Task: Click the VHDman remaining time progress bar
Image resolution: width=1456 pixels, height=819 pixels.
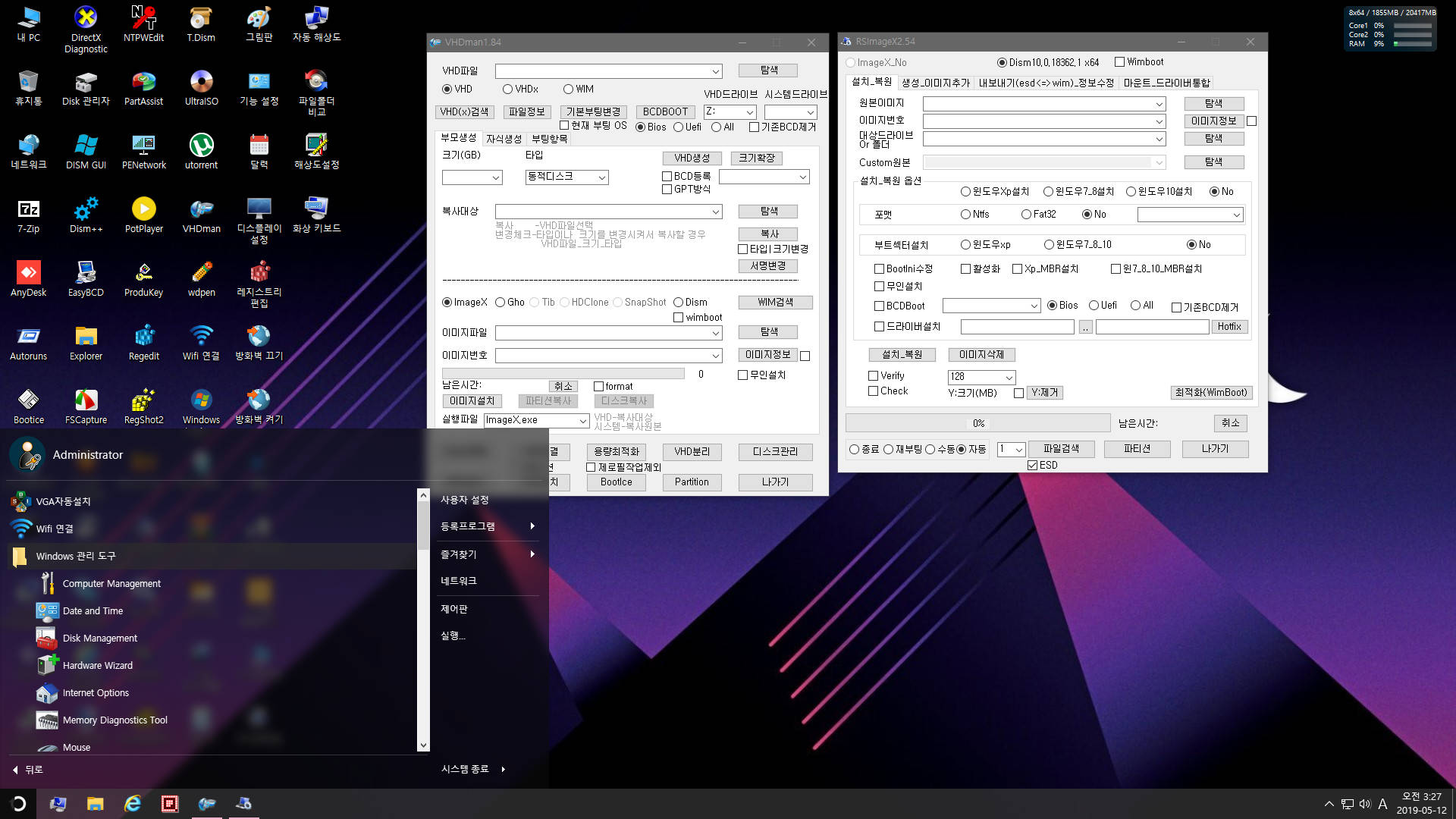Action: point(563,374)
